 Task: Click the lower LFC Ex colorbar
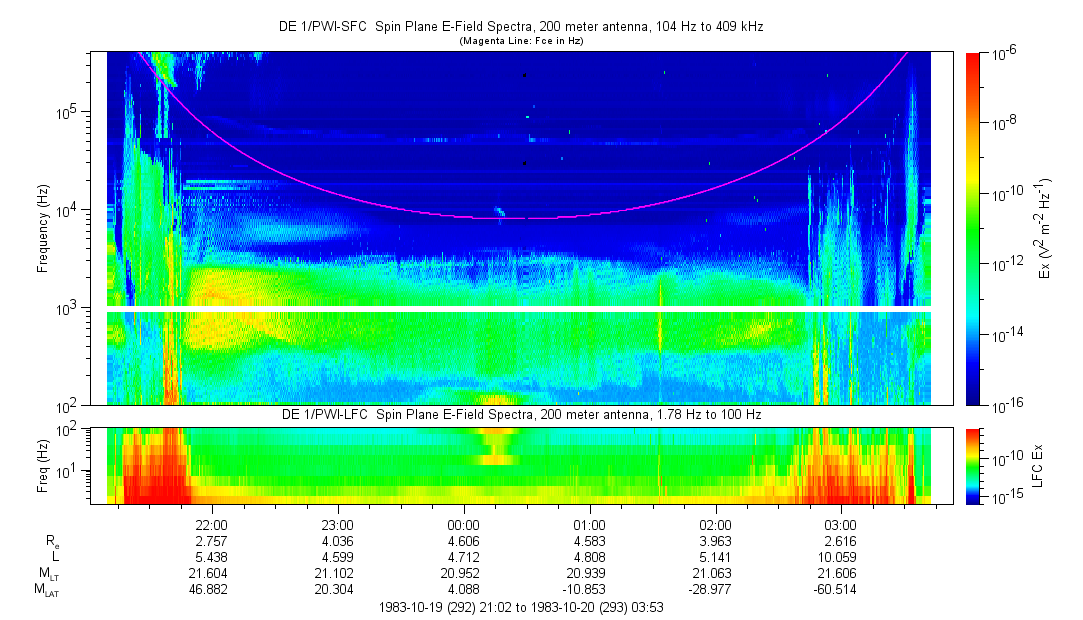(974, 465)
